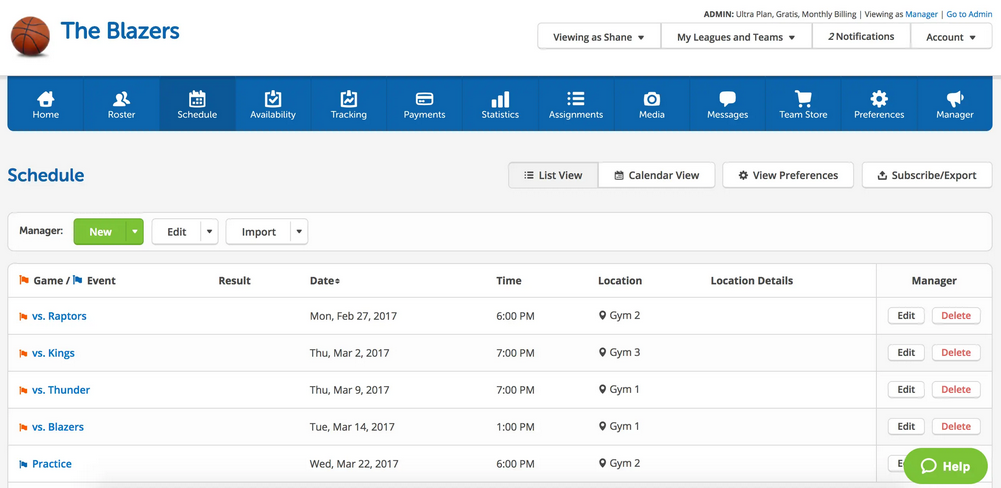The image size is (1001, 488).
Task: Open the vs. Thunder game link
Action: coord(61,390)
